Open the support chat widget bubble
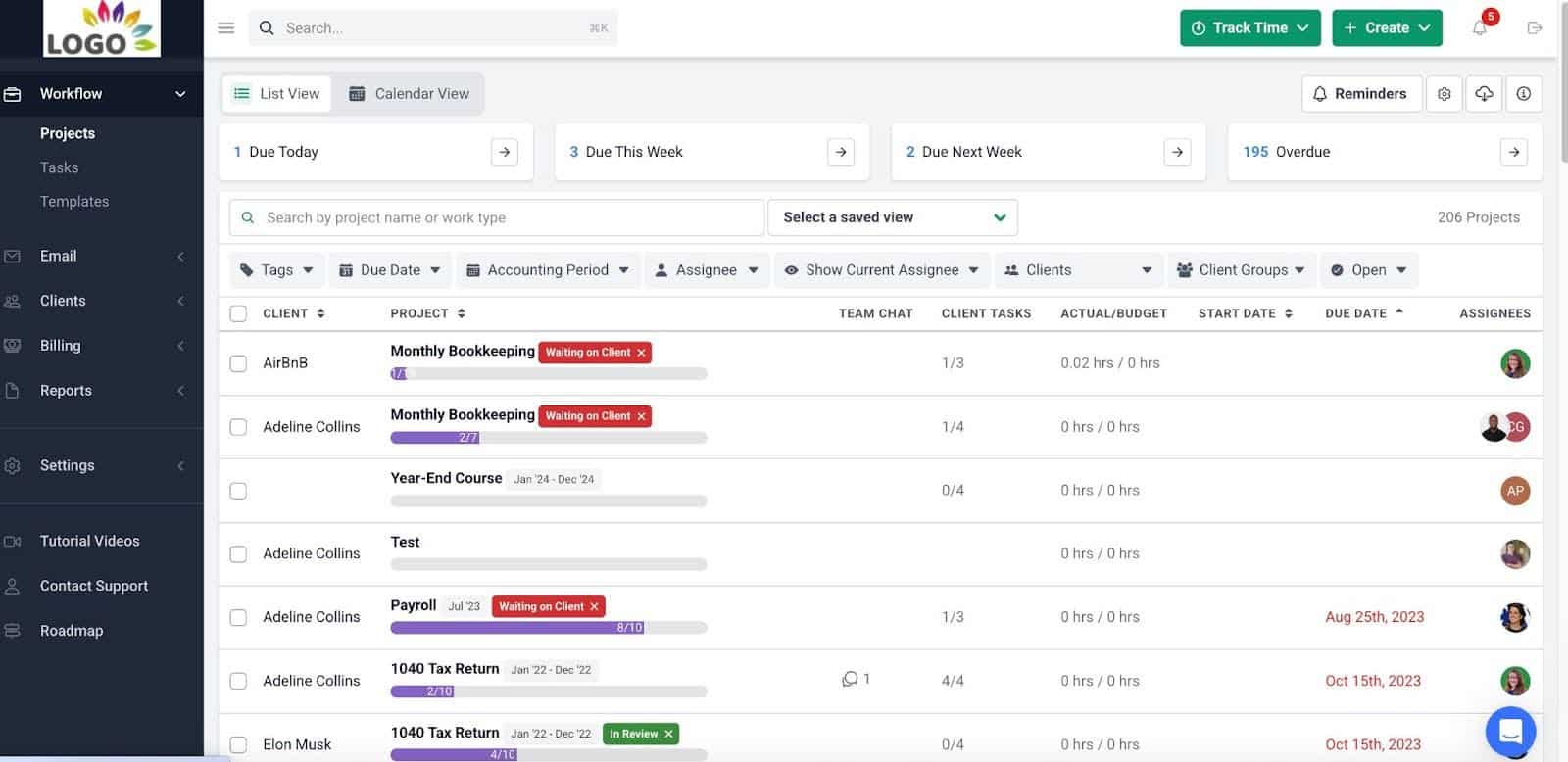1568x762 pixels. pyautogui.click(x=1510, y=731)
